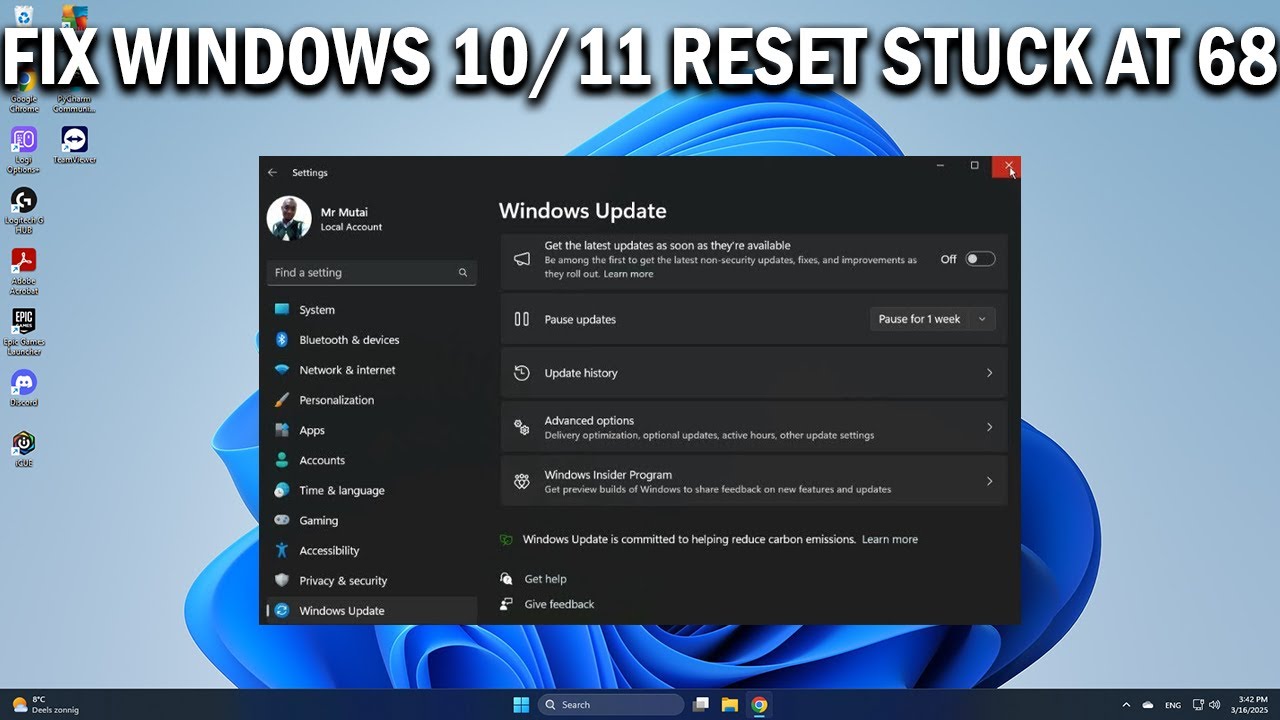Viewport: 1280px width, 720px height.
Task: Open Discord desktop shortcut
Action: tap(24, 388)
